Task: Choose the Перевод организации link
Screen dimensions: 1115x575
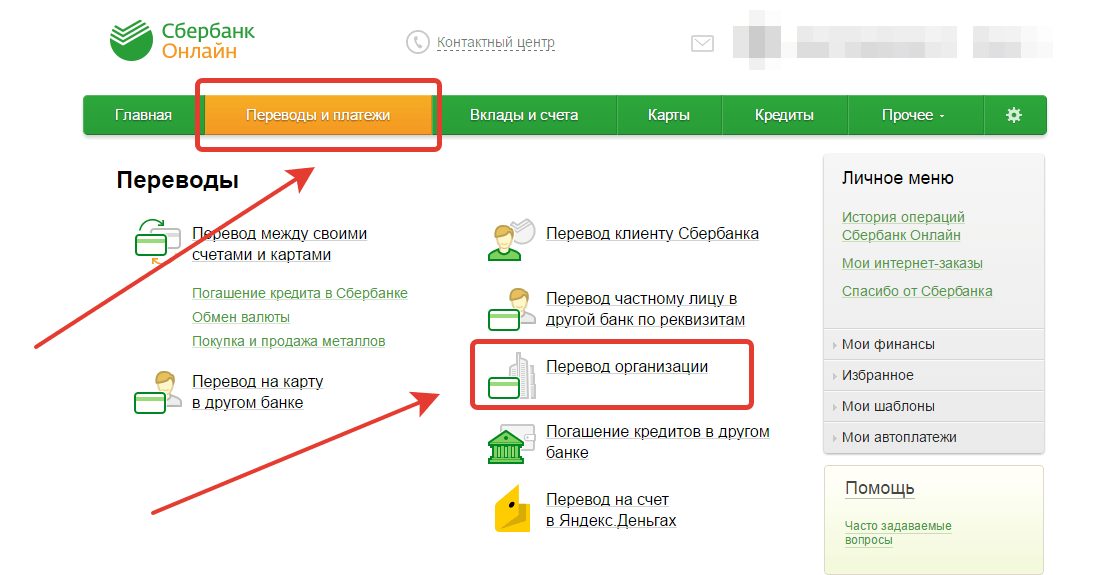Action: coord(627,367)
